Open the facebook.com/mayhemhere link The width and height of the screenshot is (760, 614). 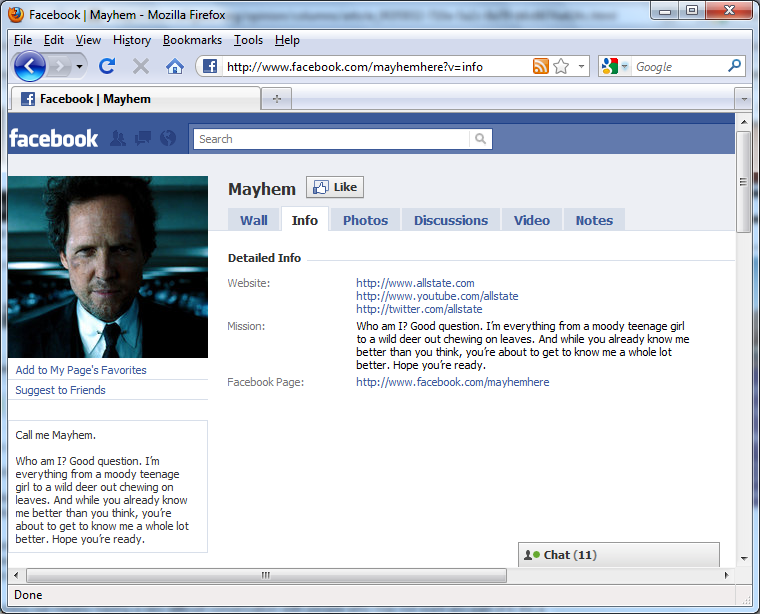point(453,382)
